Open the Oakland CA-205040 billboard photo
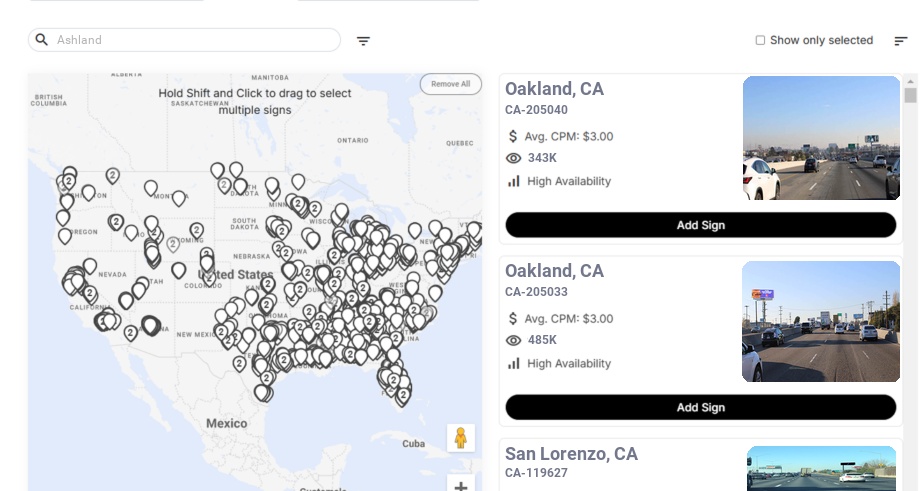920x491 pixels. point(821,138)
